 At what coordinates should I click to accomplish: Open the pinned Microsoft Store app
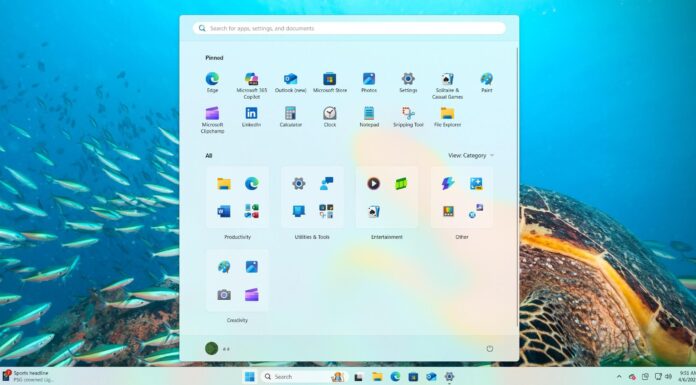coord(330,83)
